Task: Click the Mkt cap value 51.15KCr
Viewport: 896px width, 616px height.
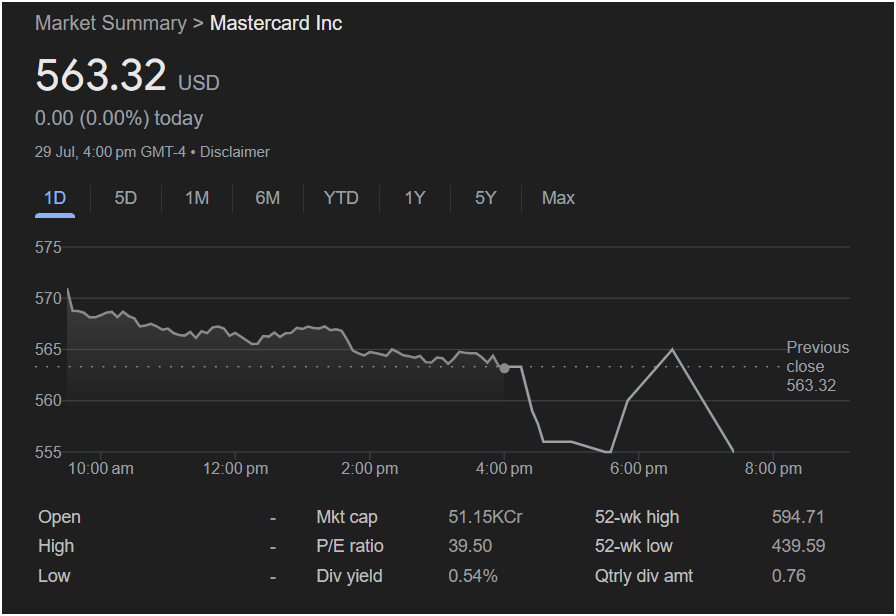Action: pos(485,517)
